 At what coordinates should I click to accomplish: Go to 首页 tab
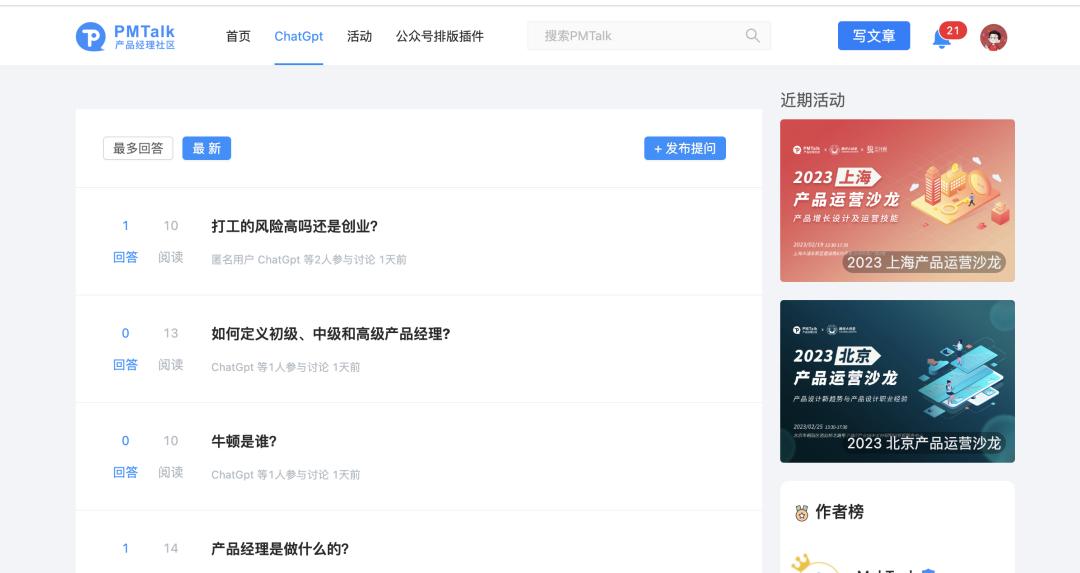(x=238, y=36)
